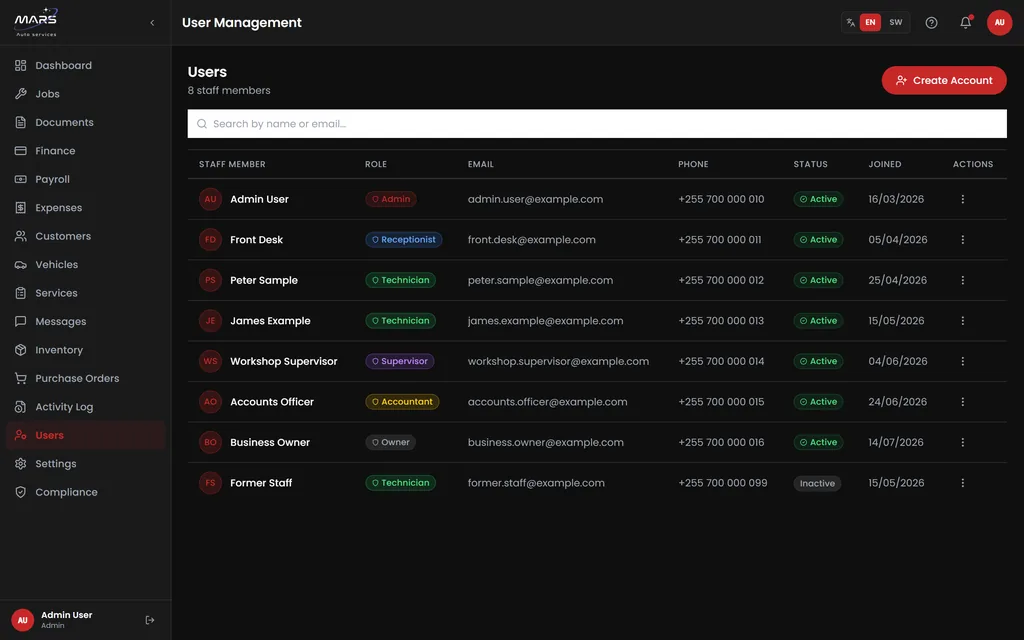Image resolution: width=1024 pixels, height=640 pixels.
Task: Click the admin.user@example.com email
Action: pyautogui.click(x=536, y=199)
